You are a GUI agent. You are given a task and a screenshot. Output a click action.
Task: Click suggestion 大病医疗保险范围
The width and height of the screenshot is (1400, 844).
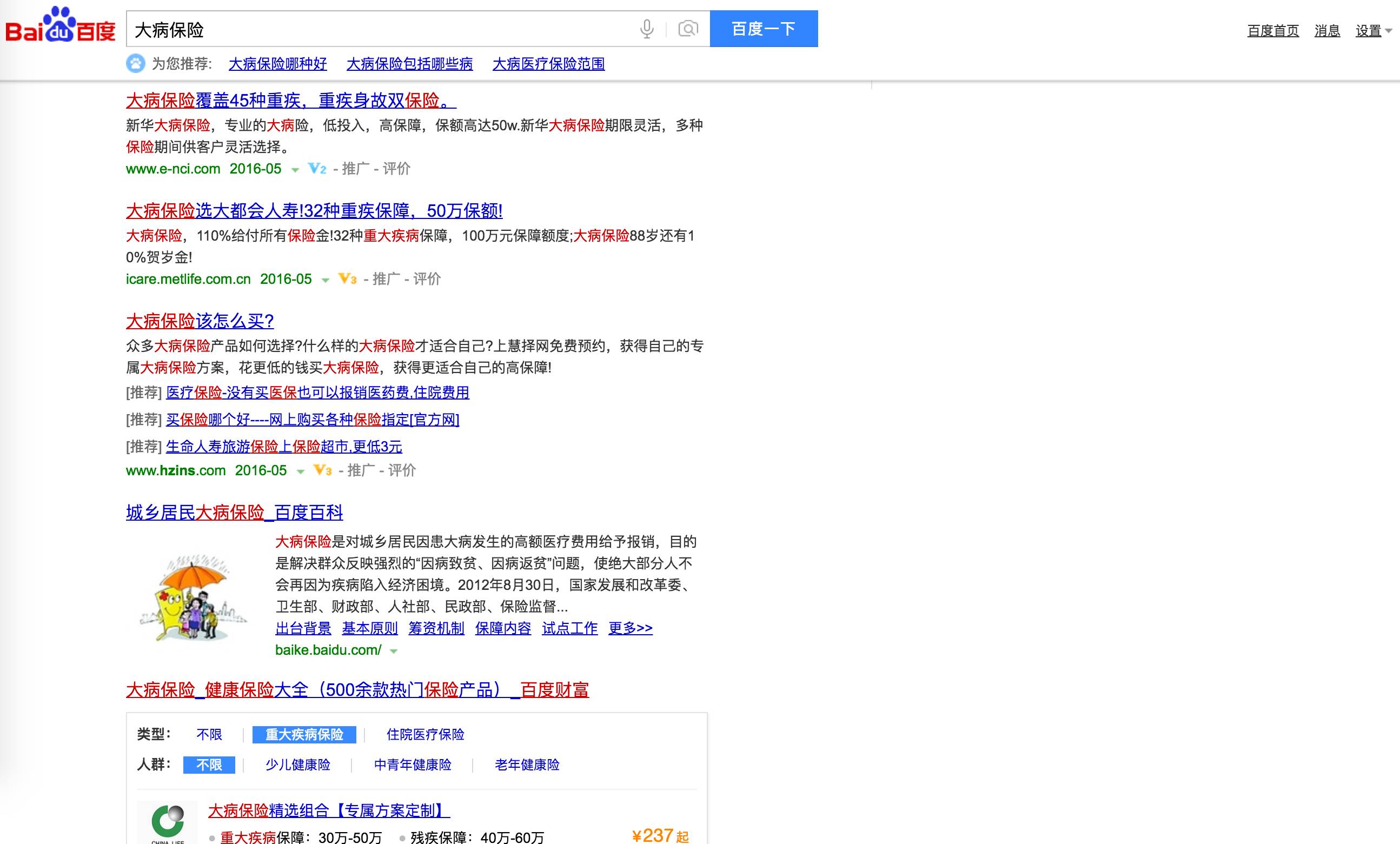coord(549,64)
